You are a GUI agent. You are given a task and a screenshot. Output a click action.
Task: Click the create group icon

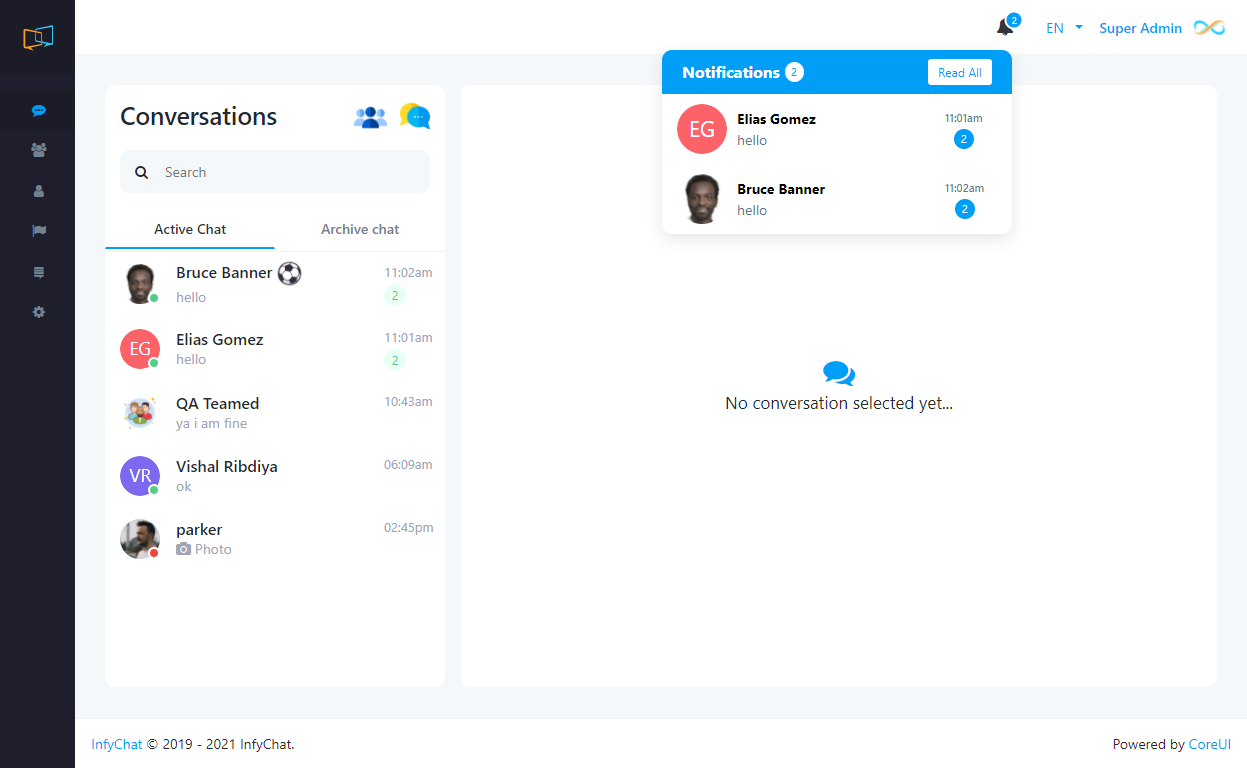[x=370, y=117]
